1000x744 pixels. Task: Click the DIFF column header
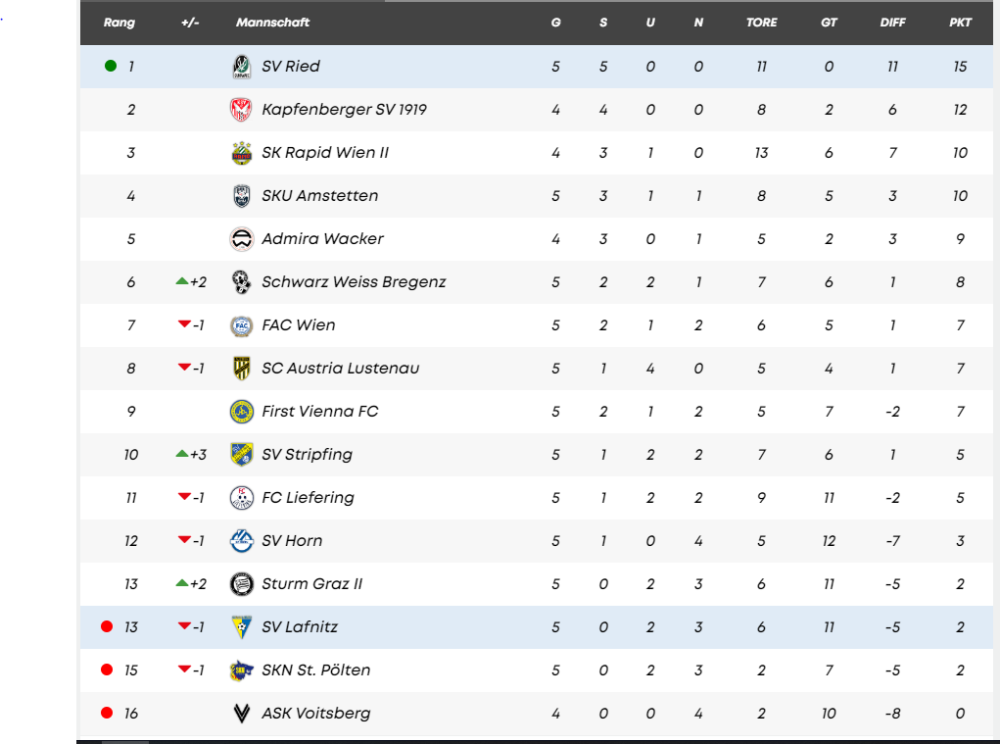coord(892,22)
